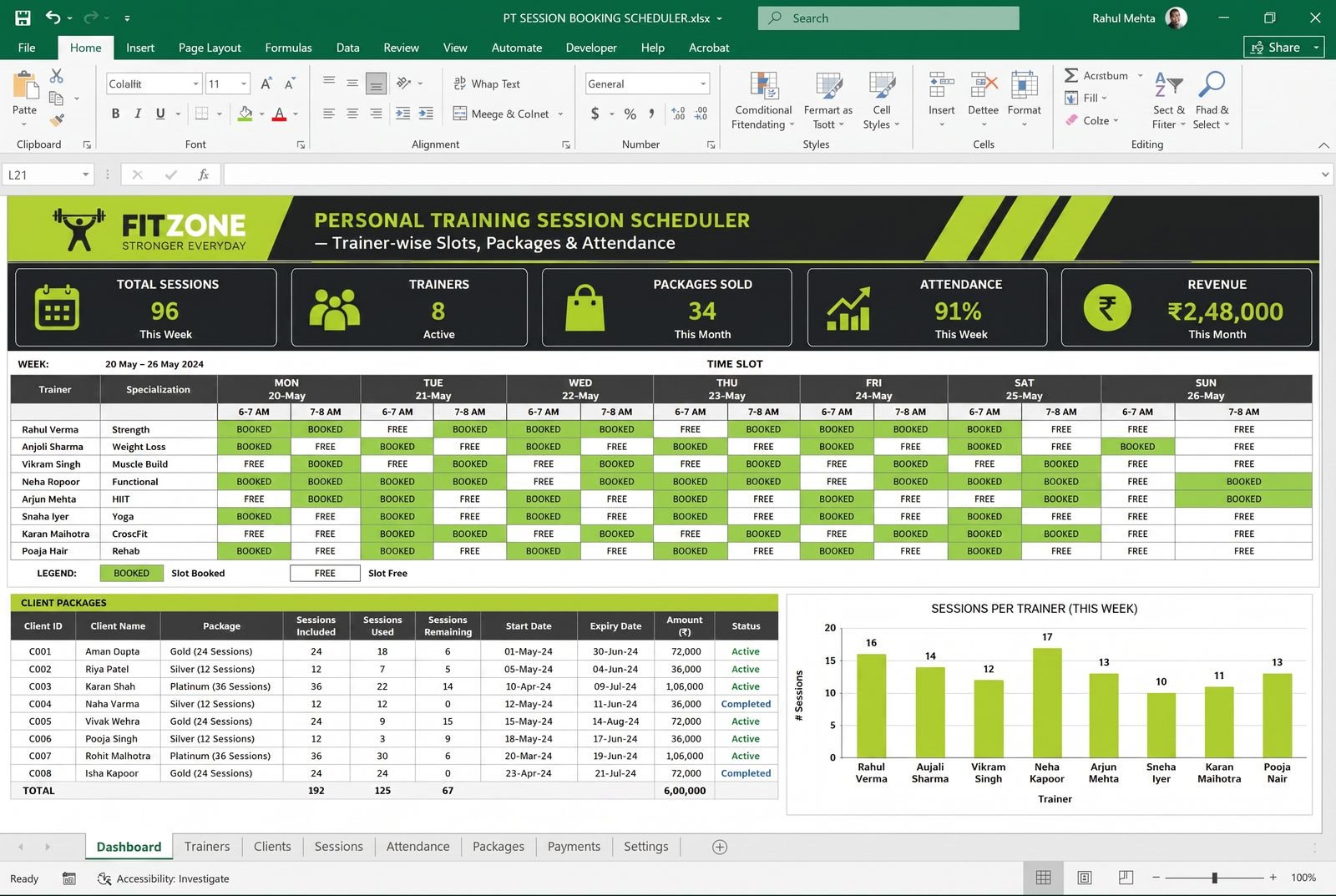The height and width of the screenshot is (896, 1336).
Task: Click the Clear button in Editing
Action: pos(1091,120)
